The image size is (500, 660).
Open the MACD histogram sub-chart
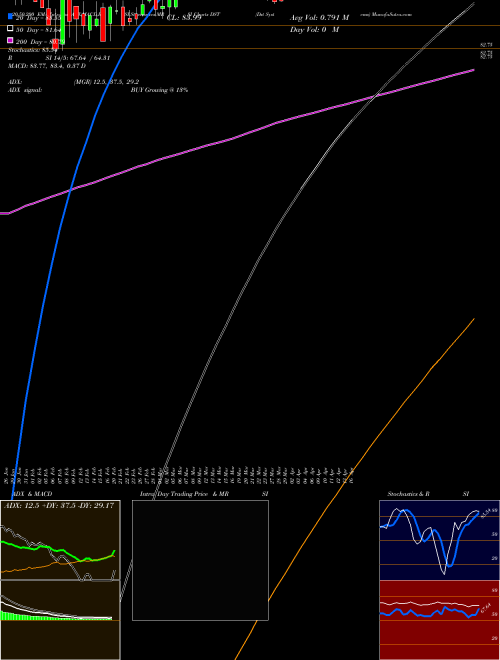coord(60,620)
